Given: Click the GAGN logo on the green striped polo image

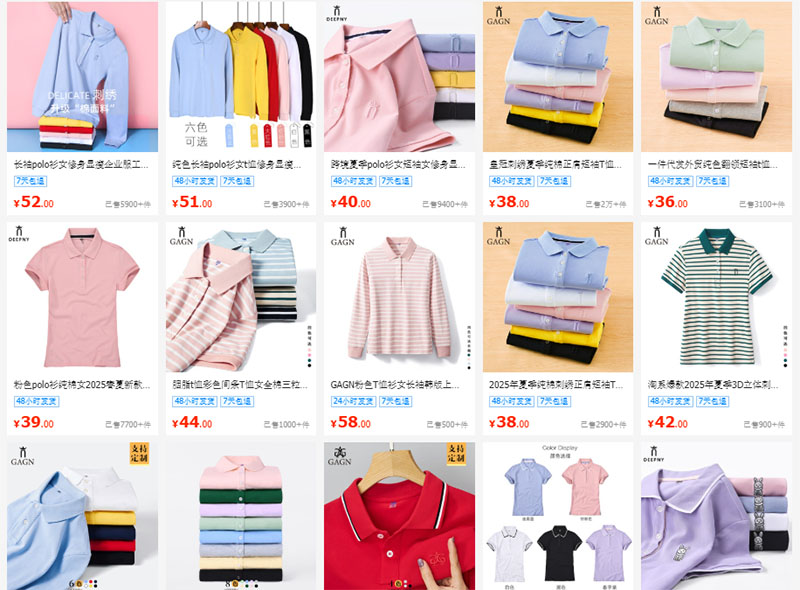Looking at the screenshot, I should (x=656, y=235).
